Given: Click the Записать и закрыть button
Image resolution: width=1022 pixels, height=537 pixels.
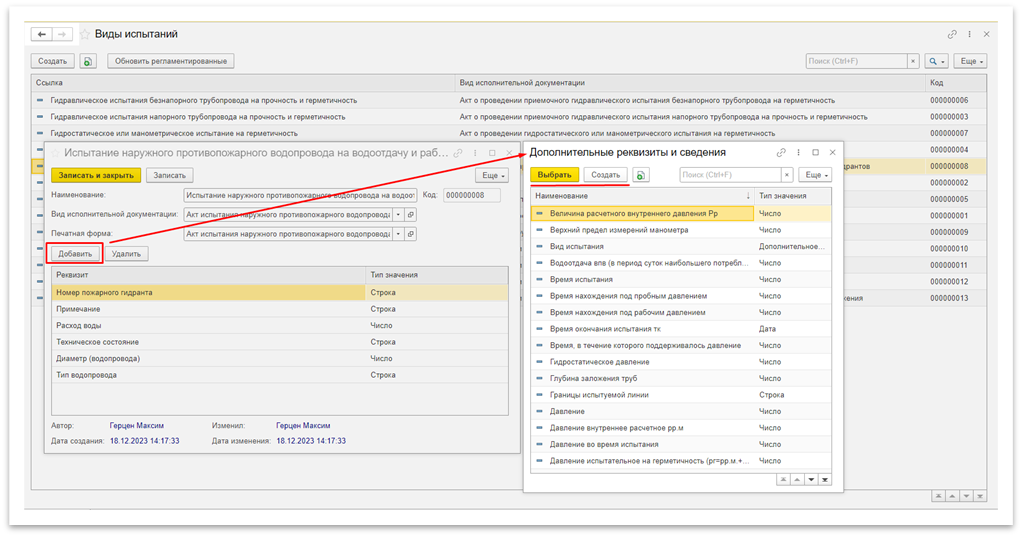Looking at the screenshot, I should coord(95,174).
